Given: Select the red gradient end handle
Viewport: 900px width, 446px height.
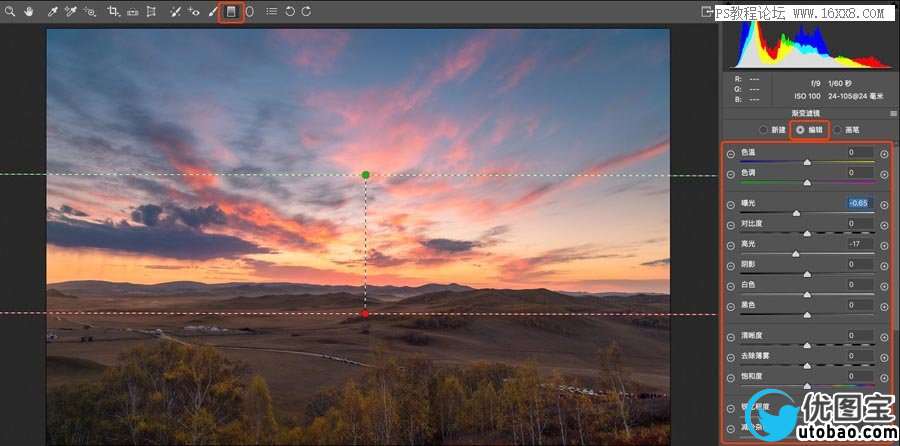Looking at the screenshot, I should coord(365,313).
